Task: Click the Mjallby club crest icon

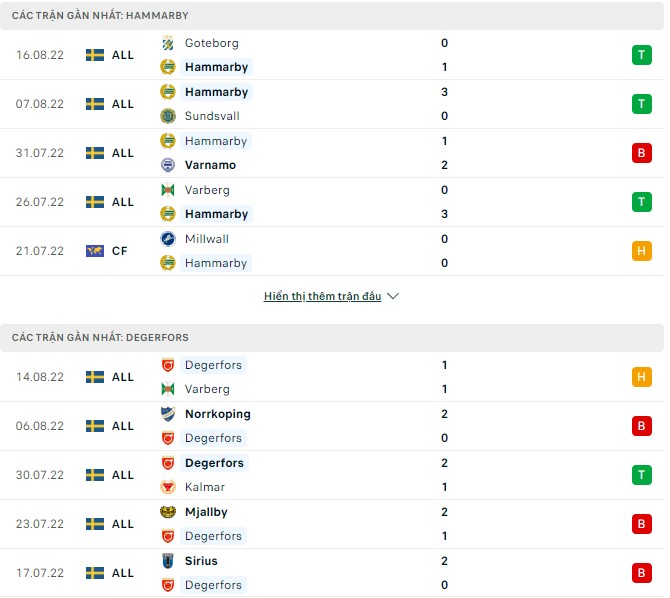Action: (167, 512)
